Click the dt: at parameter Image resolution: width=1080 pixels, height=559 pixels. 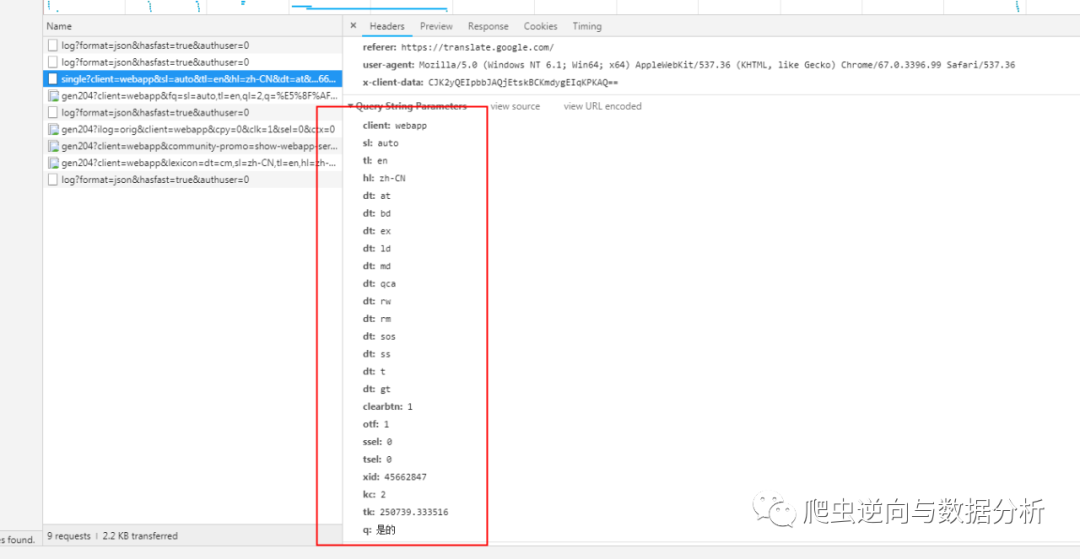(376, 196)
